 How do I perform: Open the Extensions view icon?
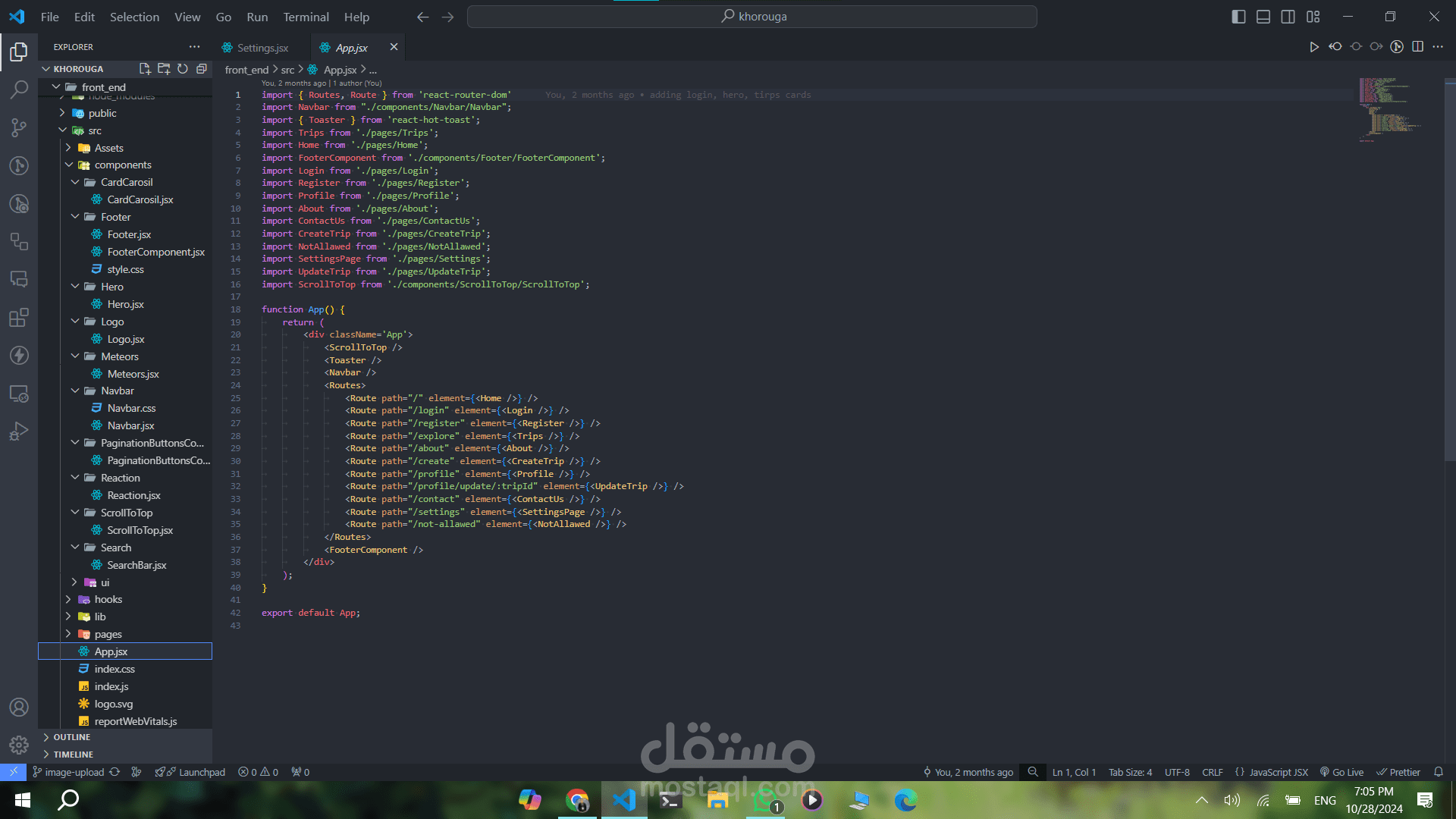point(19,317)
